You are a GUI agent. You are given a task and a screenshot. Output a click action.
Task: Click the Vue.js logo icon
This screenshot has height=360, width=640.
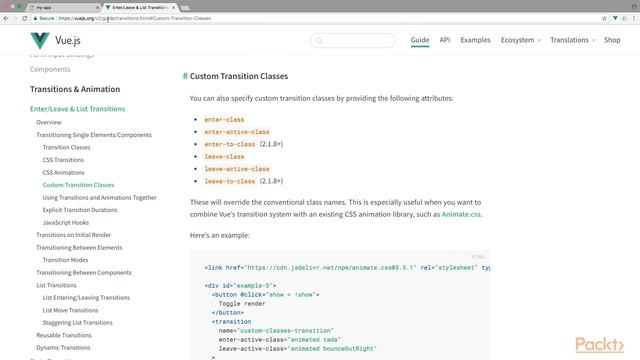[40, 41]
